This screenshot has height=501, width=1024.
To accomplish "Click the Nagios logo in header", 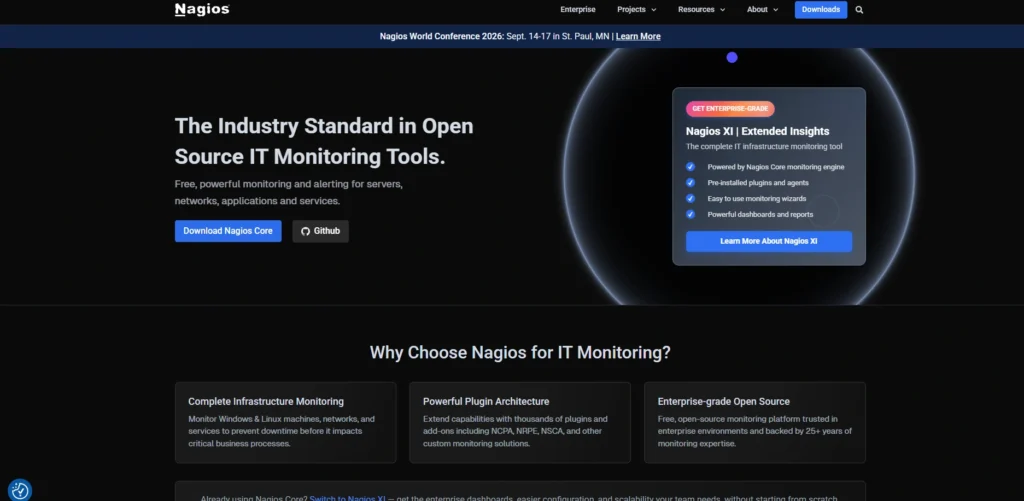I will pyautogui.click(x=202, y=10).
